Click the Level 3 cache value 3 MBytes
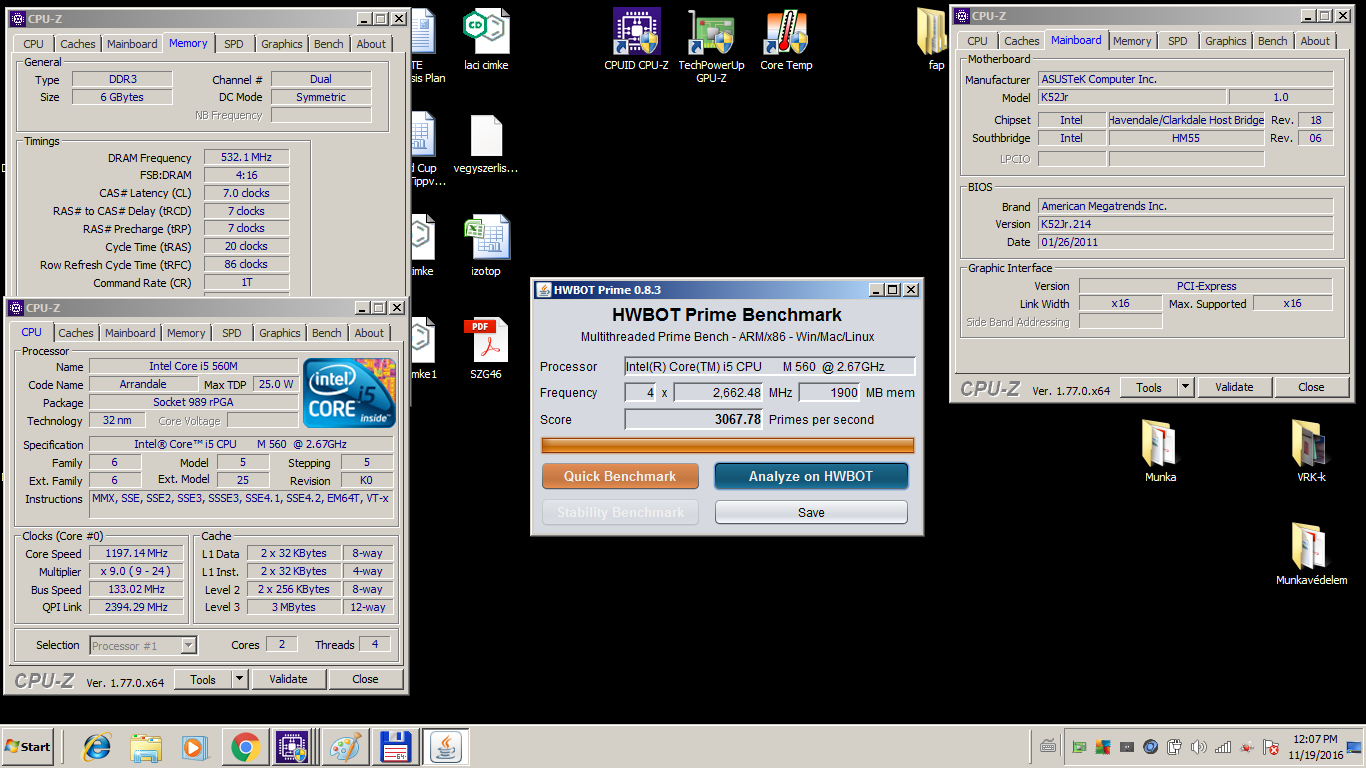Screen dimensions: 1366x768 pos(295,607)
